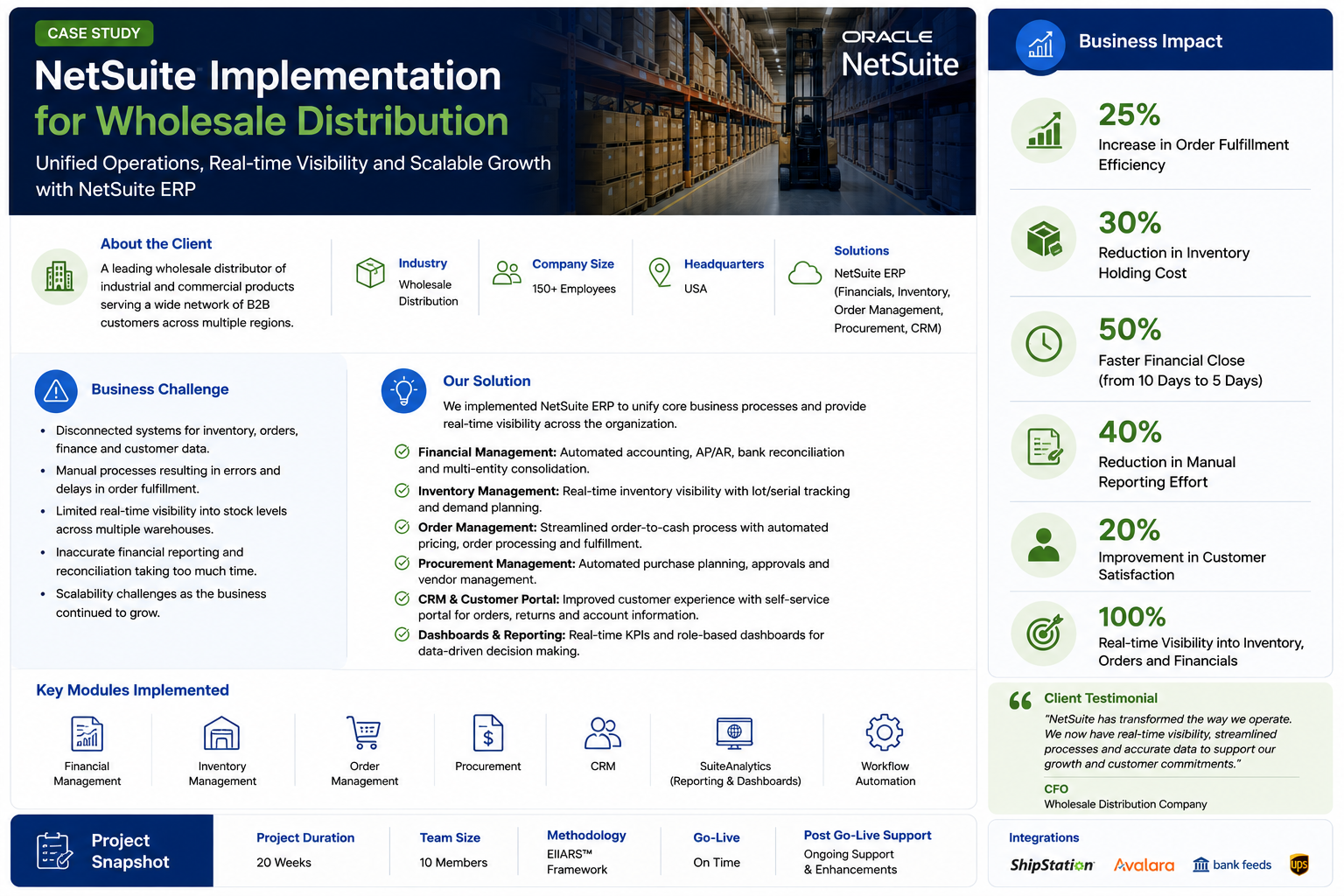Click the person icon beside 20%
The width and height of the screenshot is (1344, 896).
point(1044,545)
